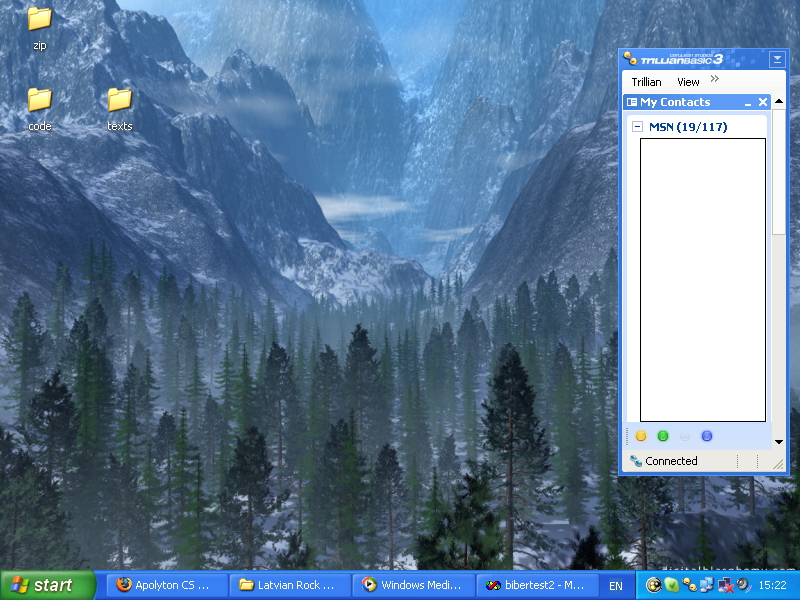Collapse the MSN contact group
The height and width of the screenshot is (600, 800).
point(637,127)
